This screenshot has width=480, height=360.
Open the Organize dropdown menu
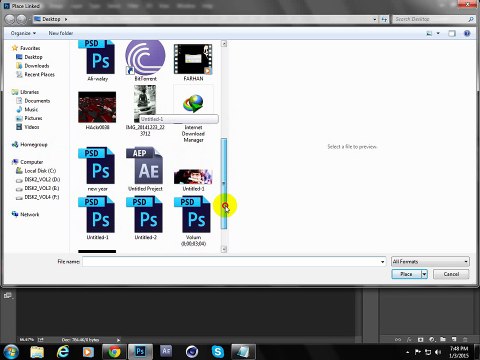[x=23, y=33]
